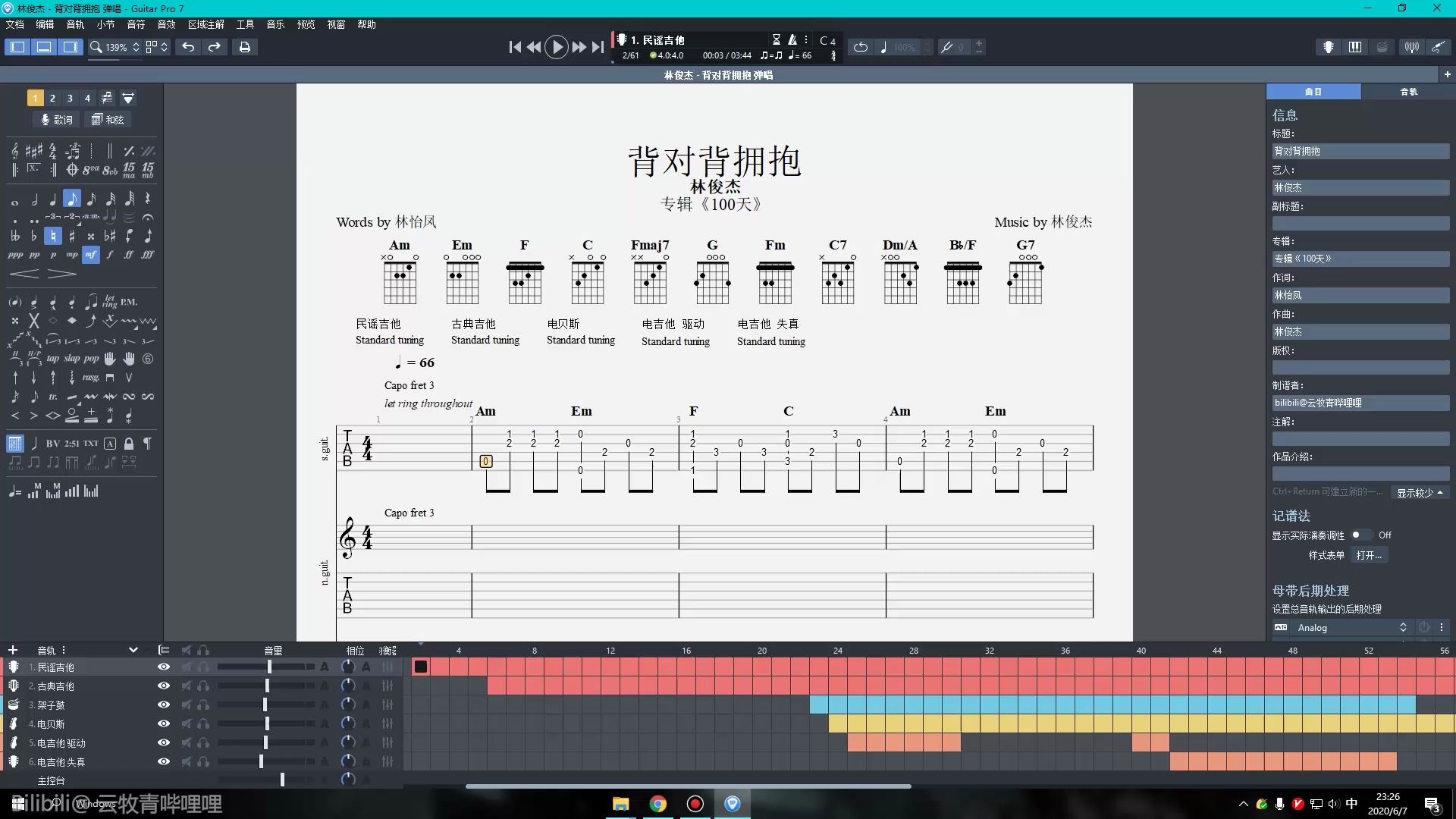Click the redo arrow icon

click(x=214, y=47)
